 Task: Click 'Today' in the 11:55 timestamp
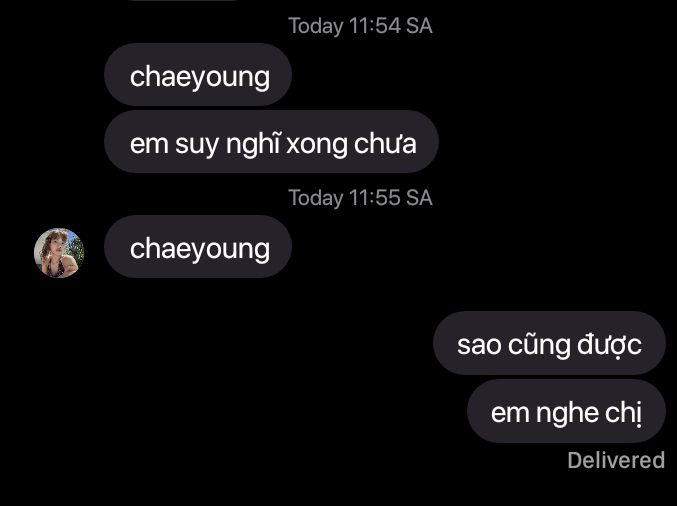[315, 199]
